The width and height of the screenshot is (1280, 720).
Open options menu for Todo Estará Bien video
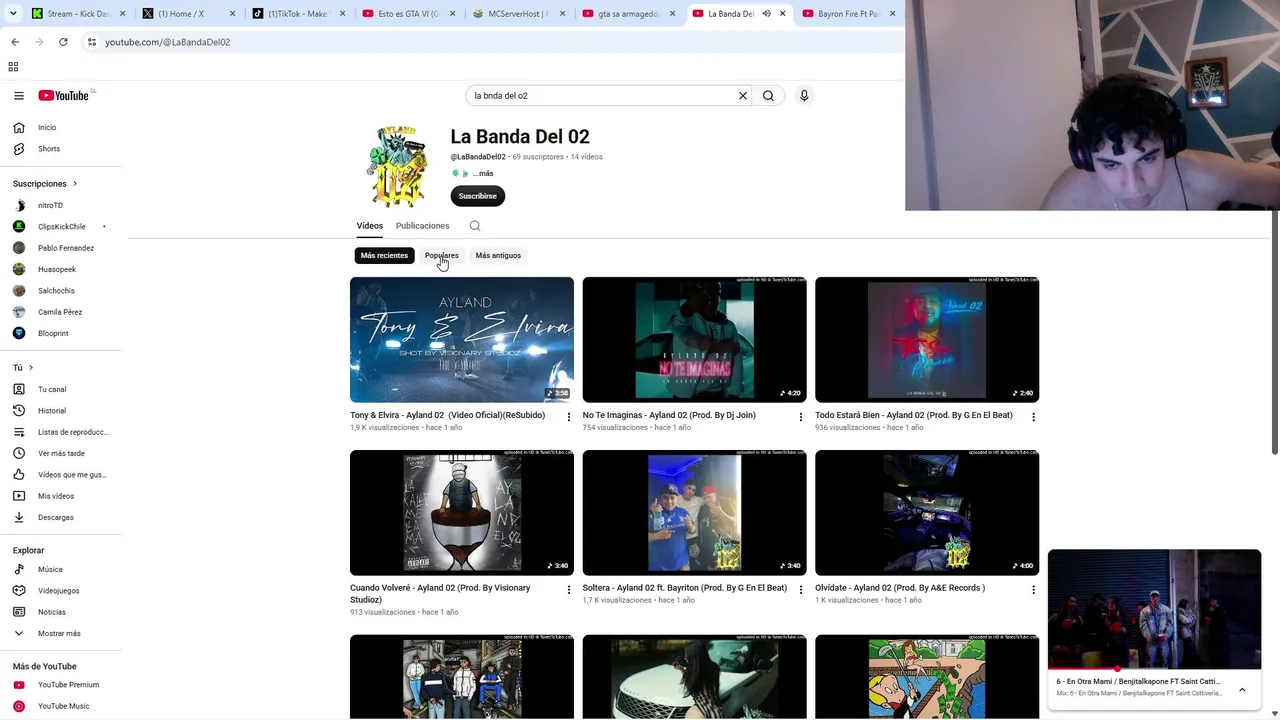(x=1034, y=417)
